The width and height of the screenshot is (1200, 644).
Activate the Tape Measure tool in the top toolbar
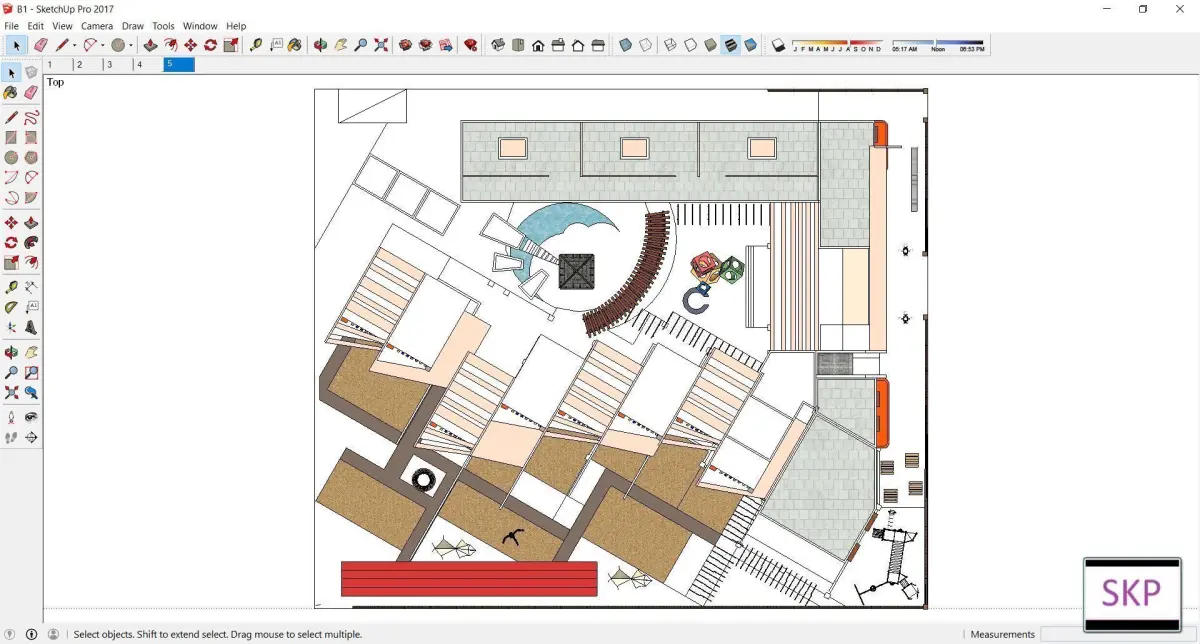(256, 45)
